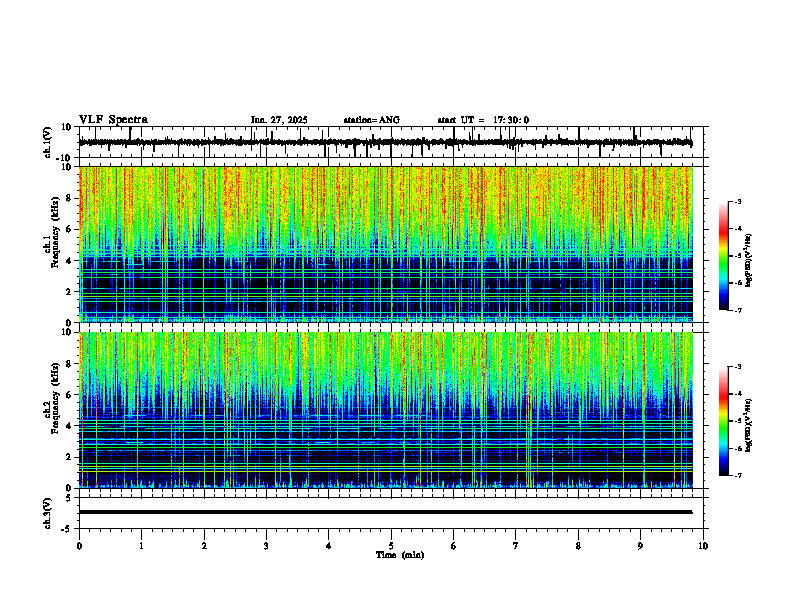The image size is (792, 612).
Task: Click the ch.3(V) axis "-5" tick label
Action: pos(67,529)
